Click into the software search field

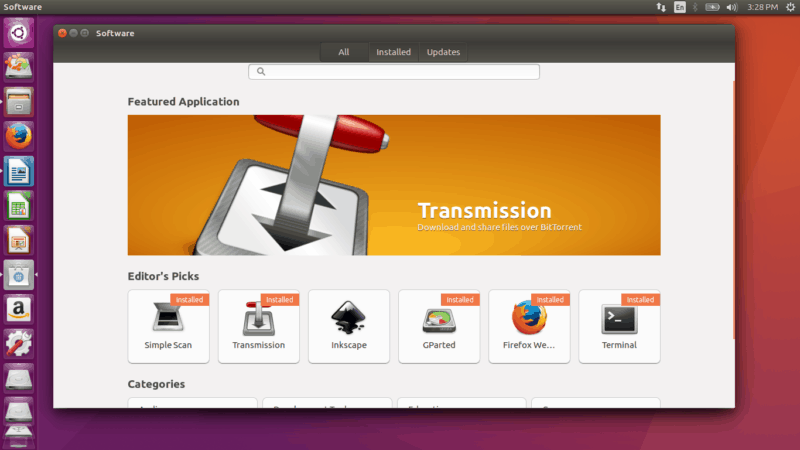394,71
